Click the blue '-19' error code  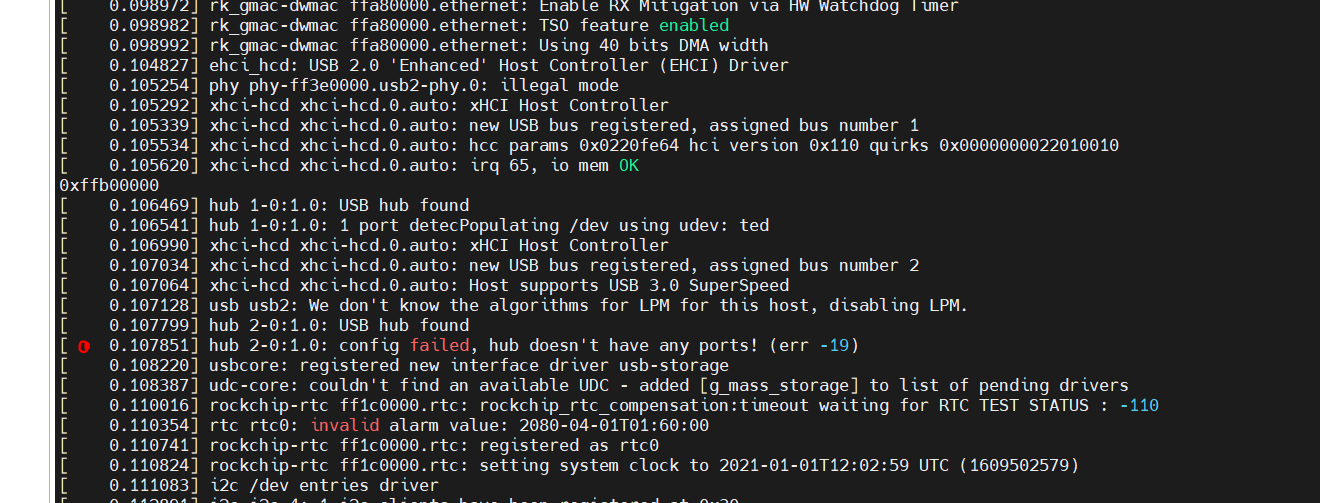coord(834,345)
